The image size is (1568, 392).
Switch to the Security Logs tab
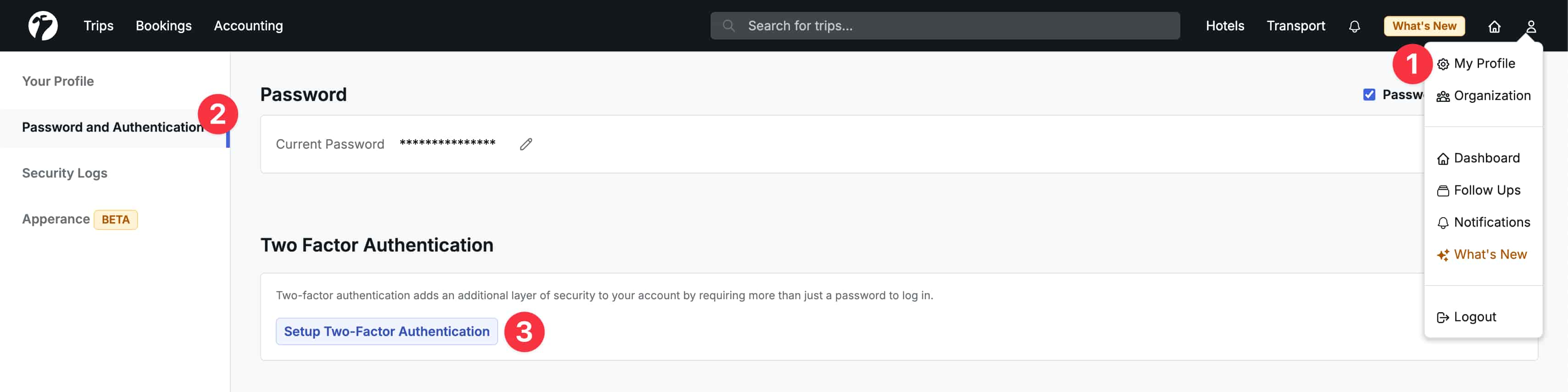(65, 174)
